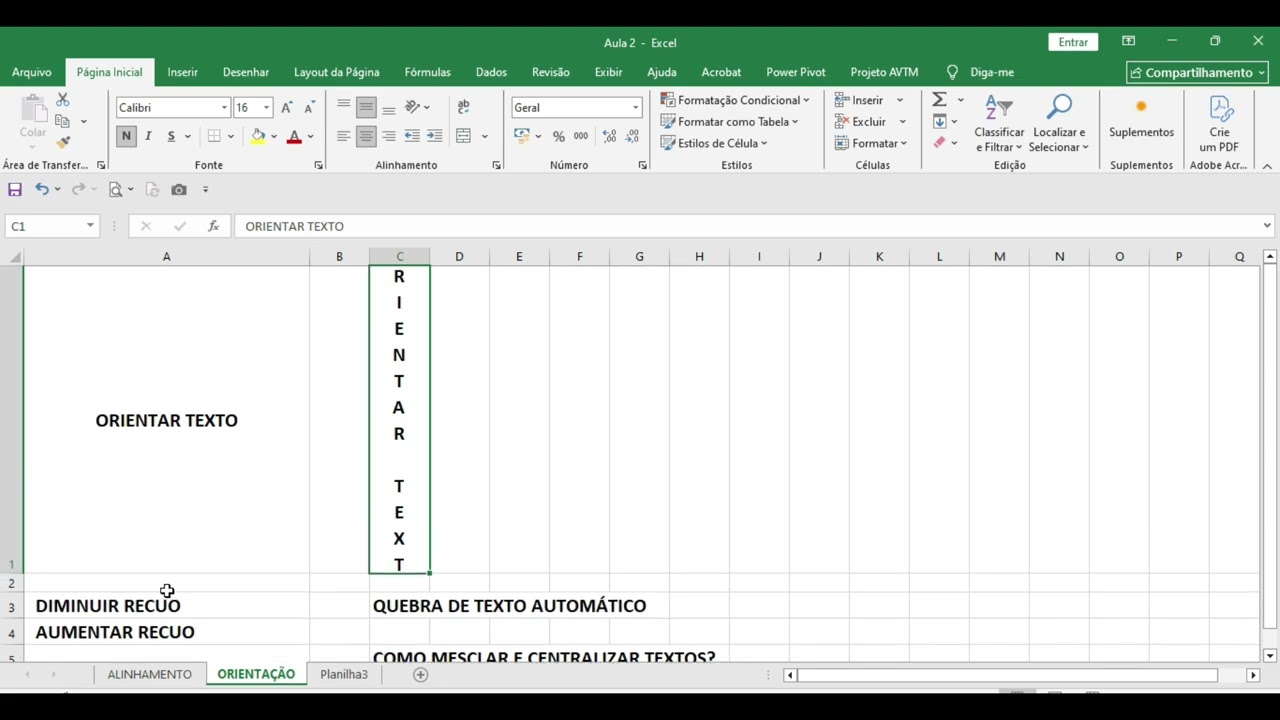Click the text orientation icon
The width and height of the screenshot is (1280, 720).
click(x=413, y=107)
